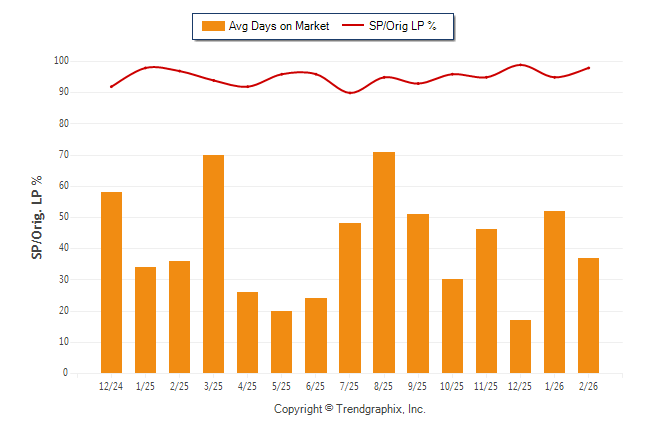This screenshot has width=646, height=434.
Task: Toggle the Avg Days on Market legend label
Action: point(275,26)
